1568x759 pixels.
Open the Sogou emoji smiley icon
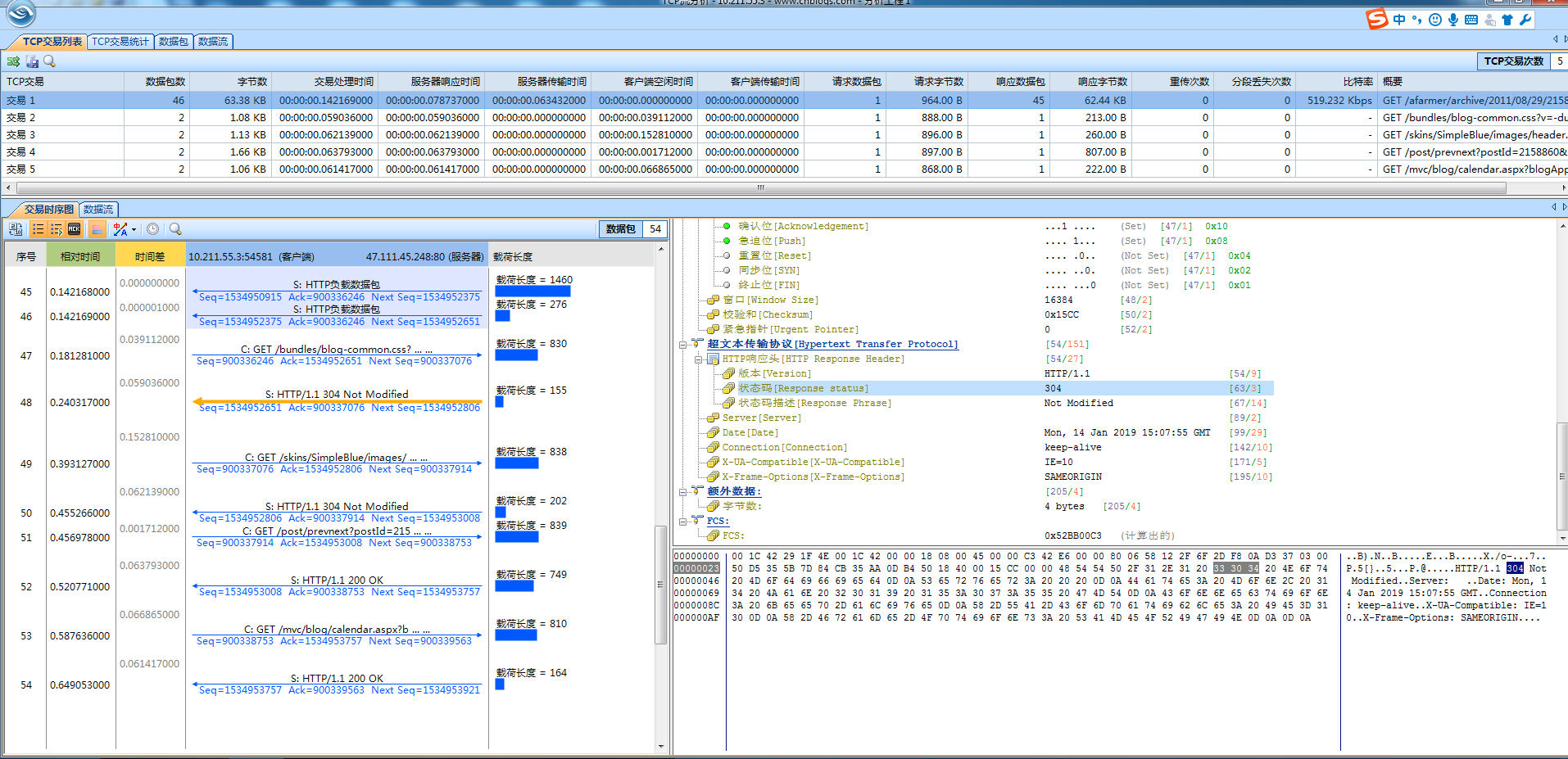click(x=1434, y=19)
